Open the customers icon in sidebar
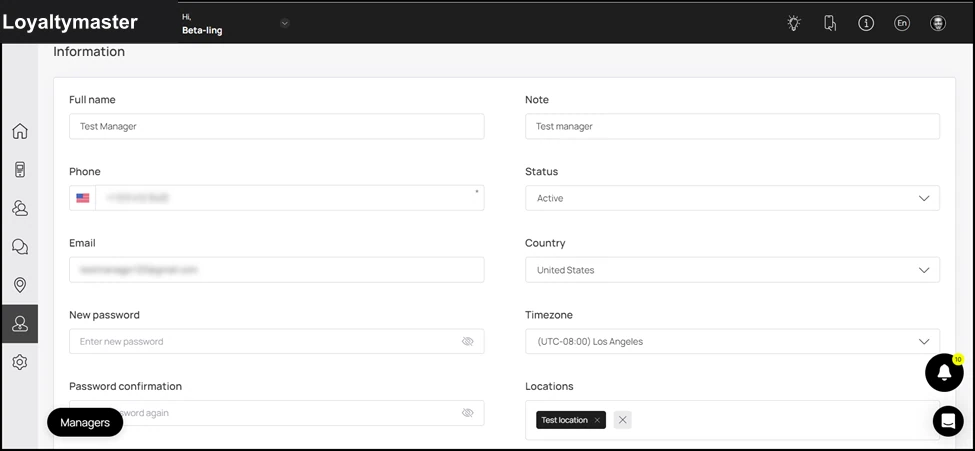The width and height of the screenshot is (975, 451). (x=20, y=208)
